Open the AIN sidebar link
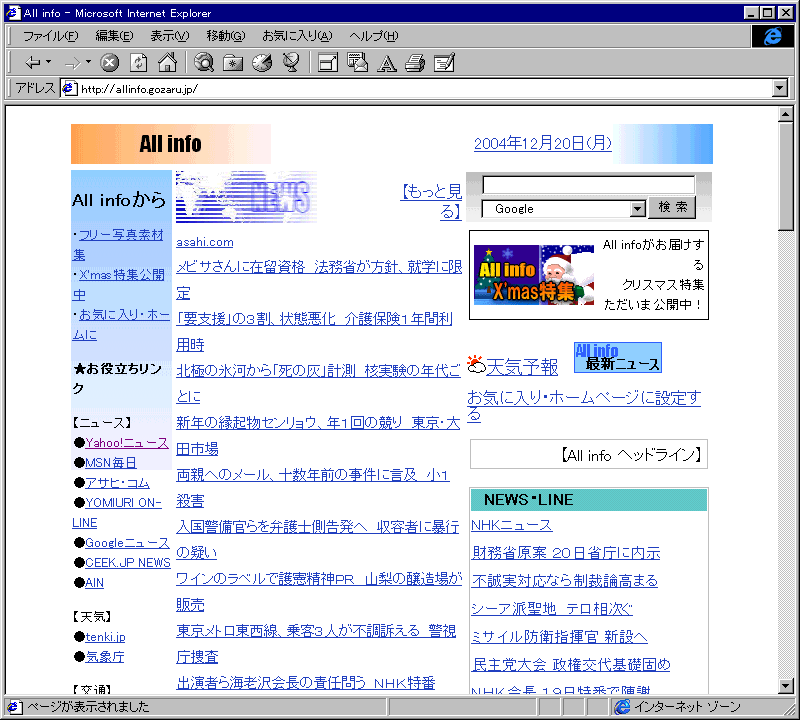Image resolution: width=800 pixels, height=720 pixels. pyautogui.click(x=94, y=583)
